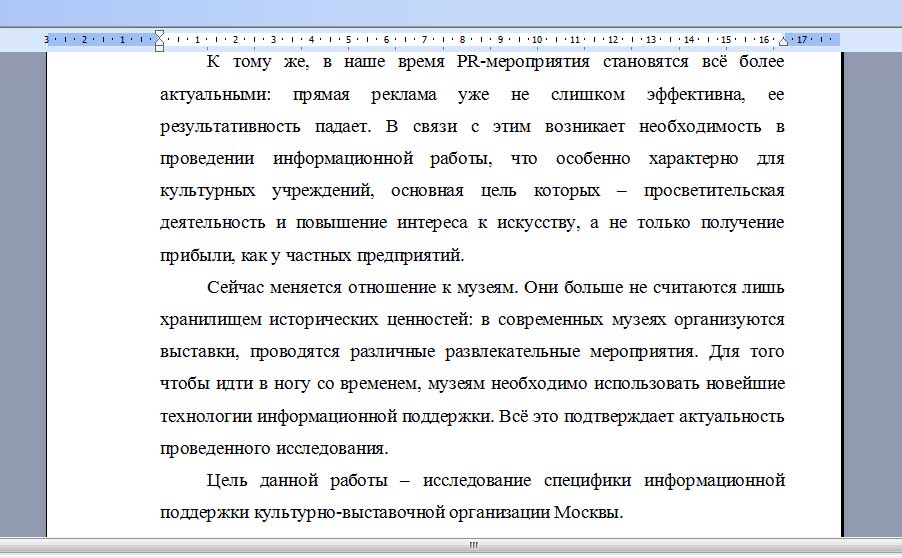This screenshot has width=902, height=558.
Task: Click the left indent square on ruler
Action: 159,48
